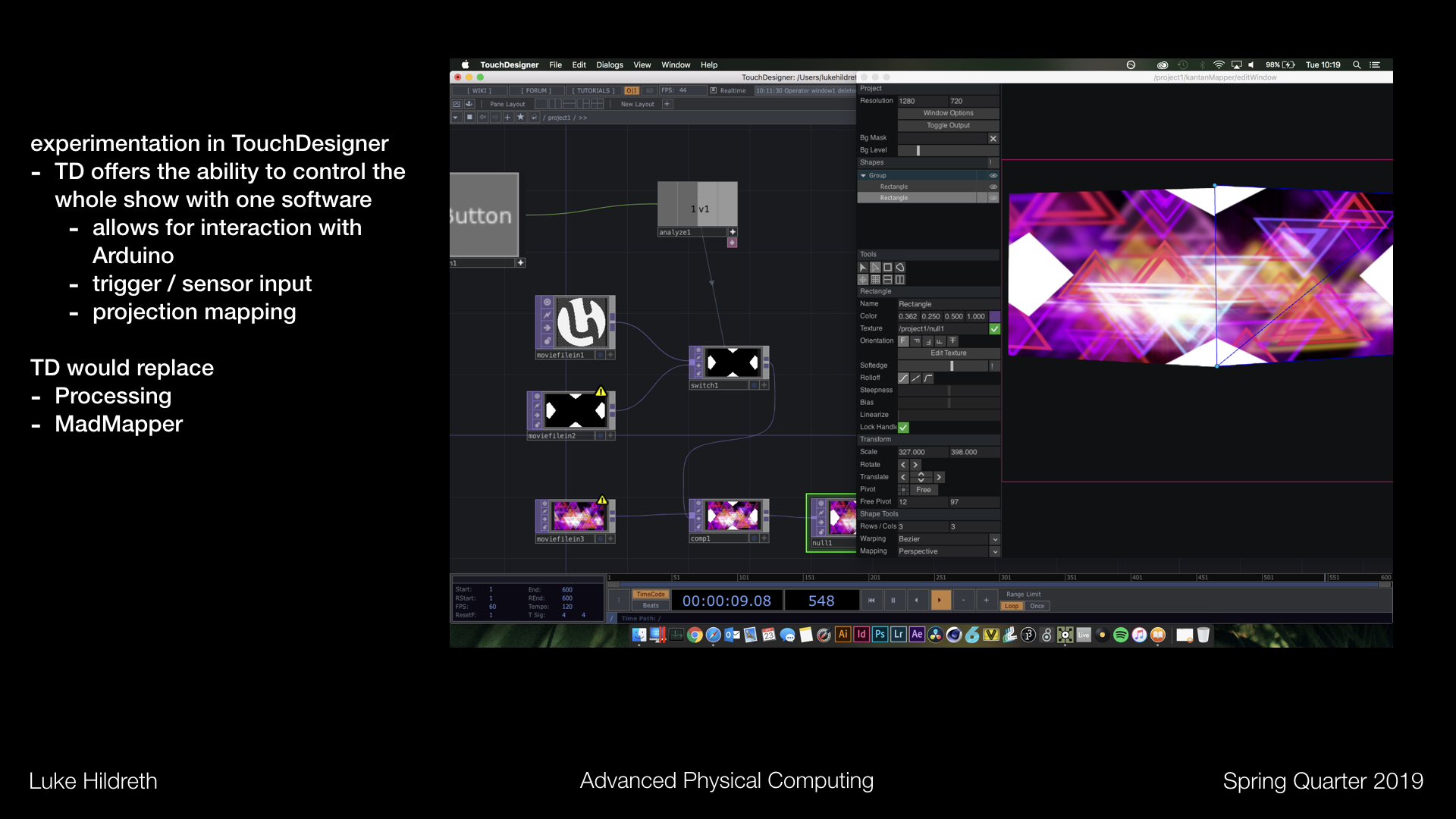Select the freeform polygon shape tool
Screen dimensions: 1456x819
900,267
